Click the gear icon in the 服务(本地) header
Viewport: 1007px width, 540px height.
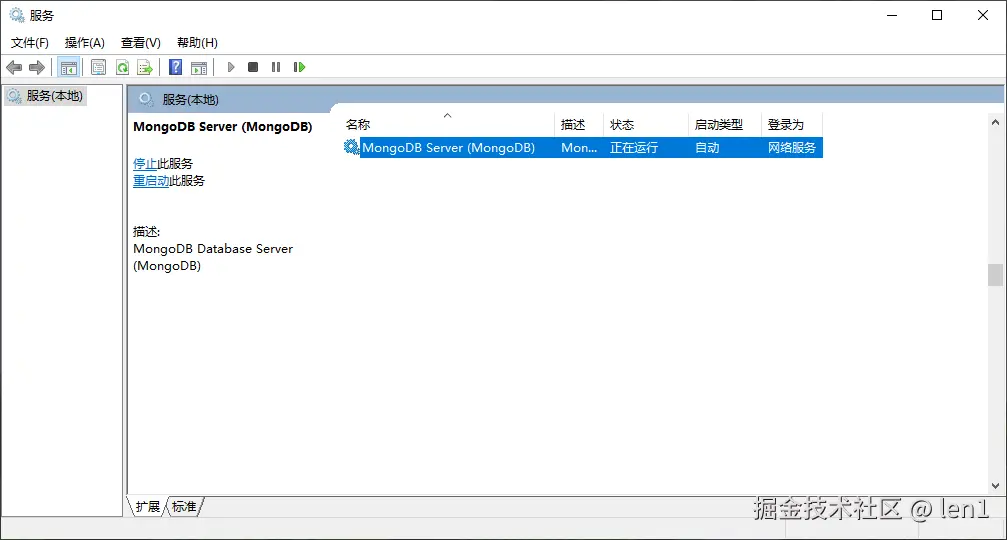pos(146,100)
